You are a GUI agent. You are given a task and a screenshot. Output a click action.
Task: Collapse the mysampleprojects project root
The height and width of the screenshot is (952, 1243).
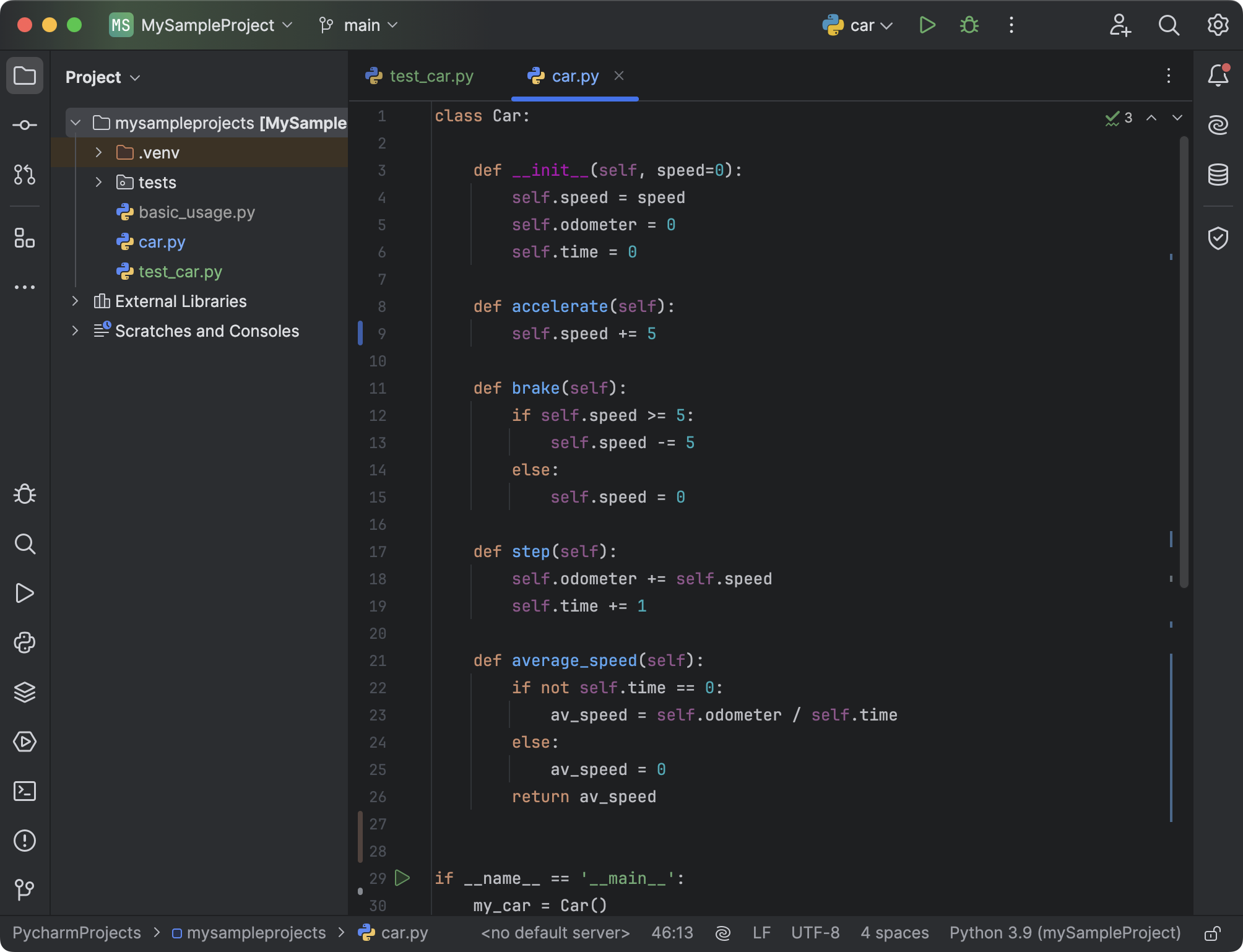pyautogui.click(x=75, y=123)
